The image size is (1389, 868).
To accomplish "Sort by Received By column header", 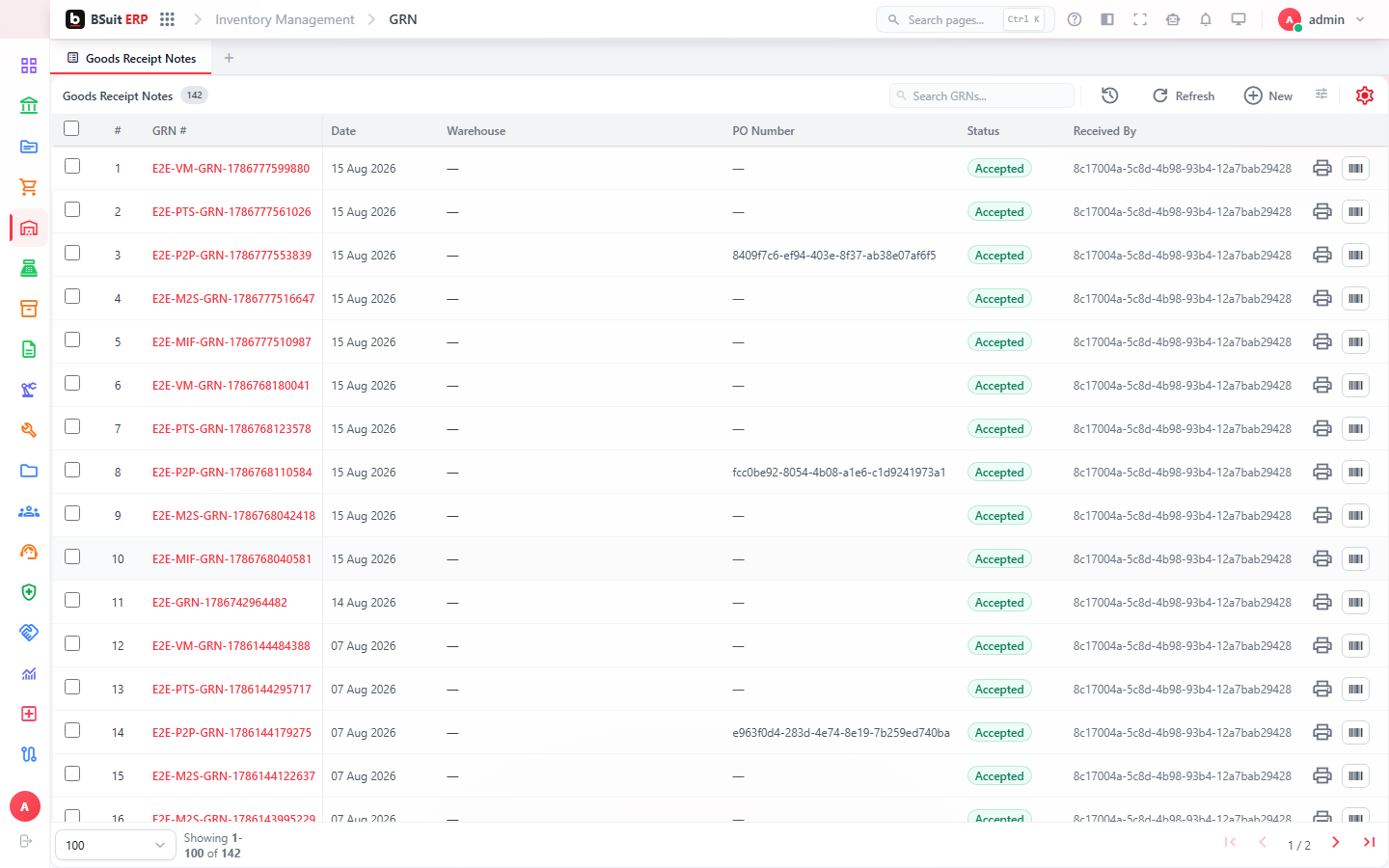I will click(1104, 131).
